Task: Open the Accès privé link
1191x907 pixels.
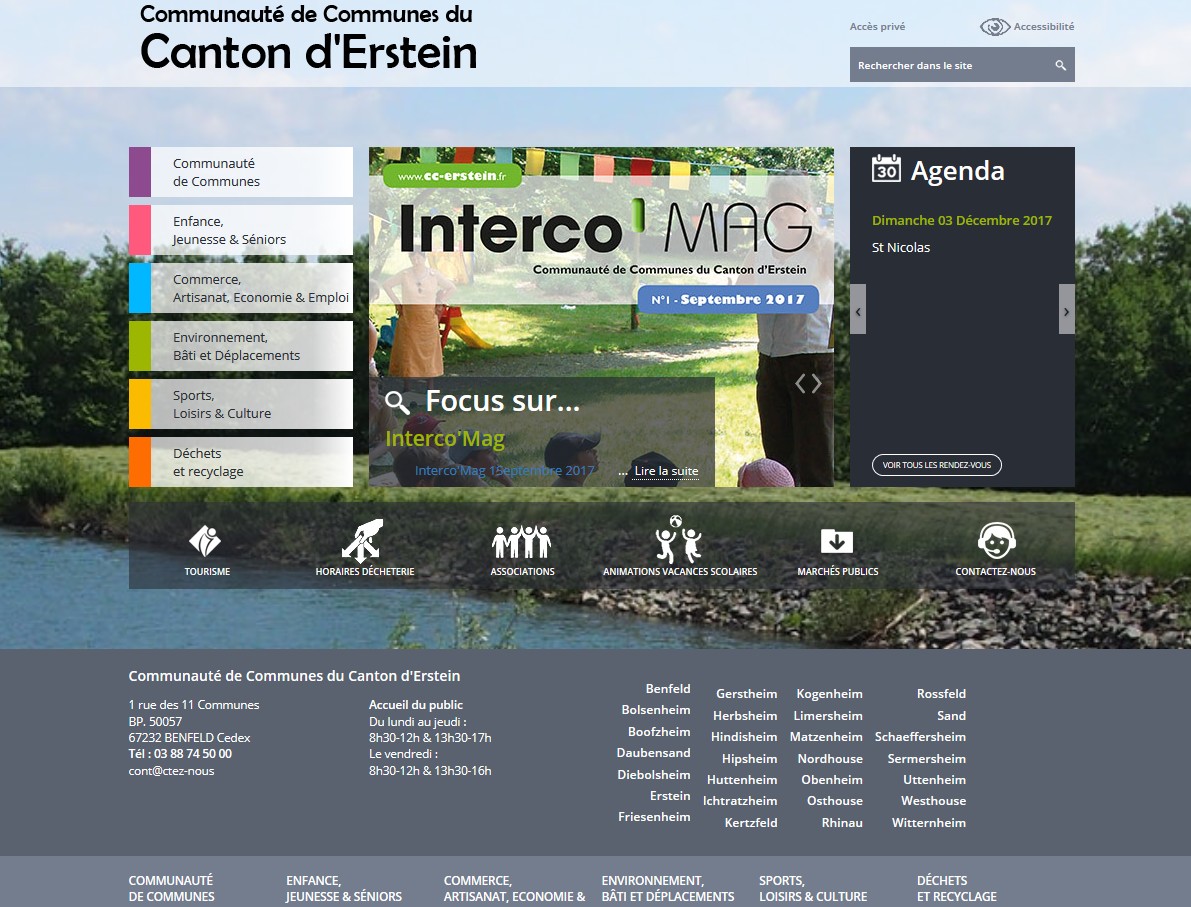Action: 877,27
